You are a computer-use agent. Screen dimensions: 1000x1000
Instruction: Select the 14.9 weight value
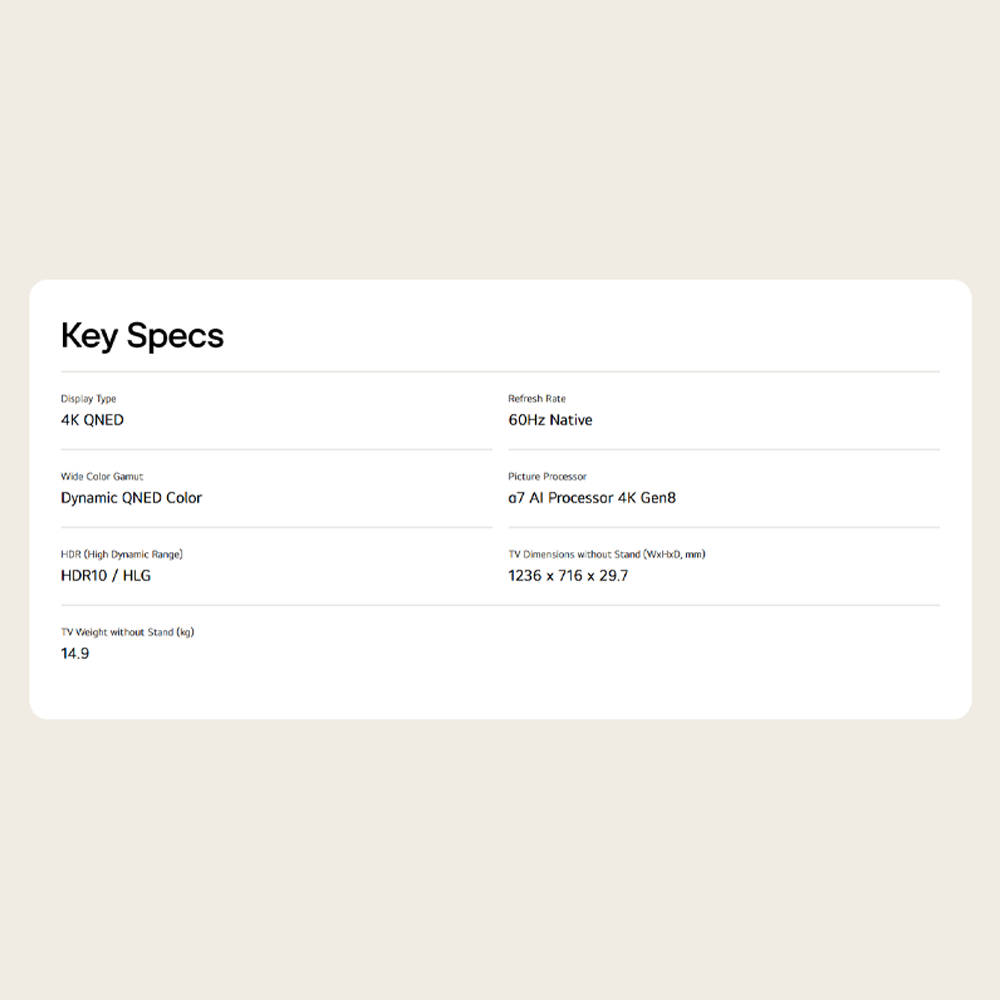[x=75, y=654]
